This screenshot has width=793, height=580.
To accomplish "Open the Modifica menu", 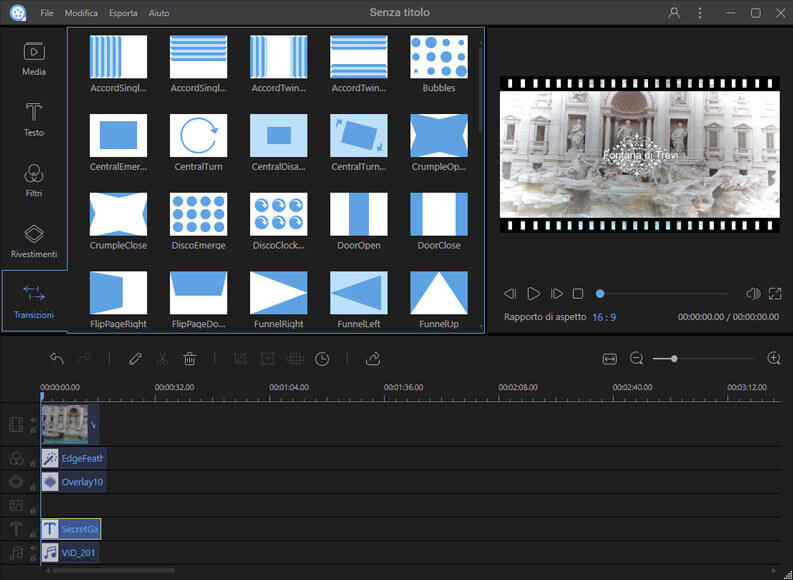I will (81, 13).
